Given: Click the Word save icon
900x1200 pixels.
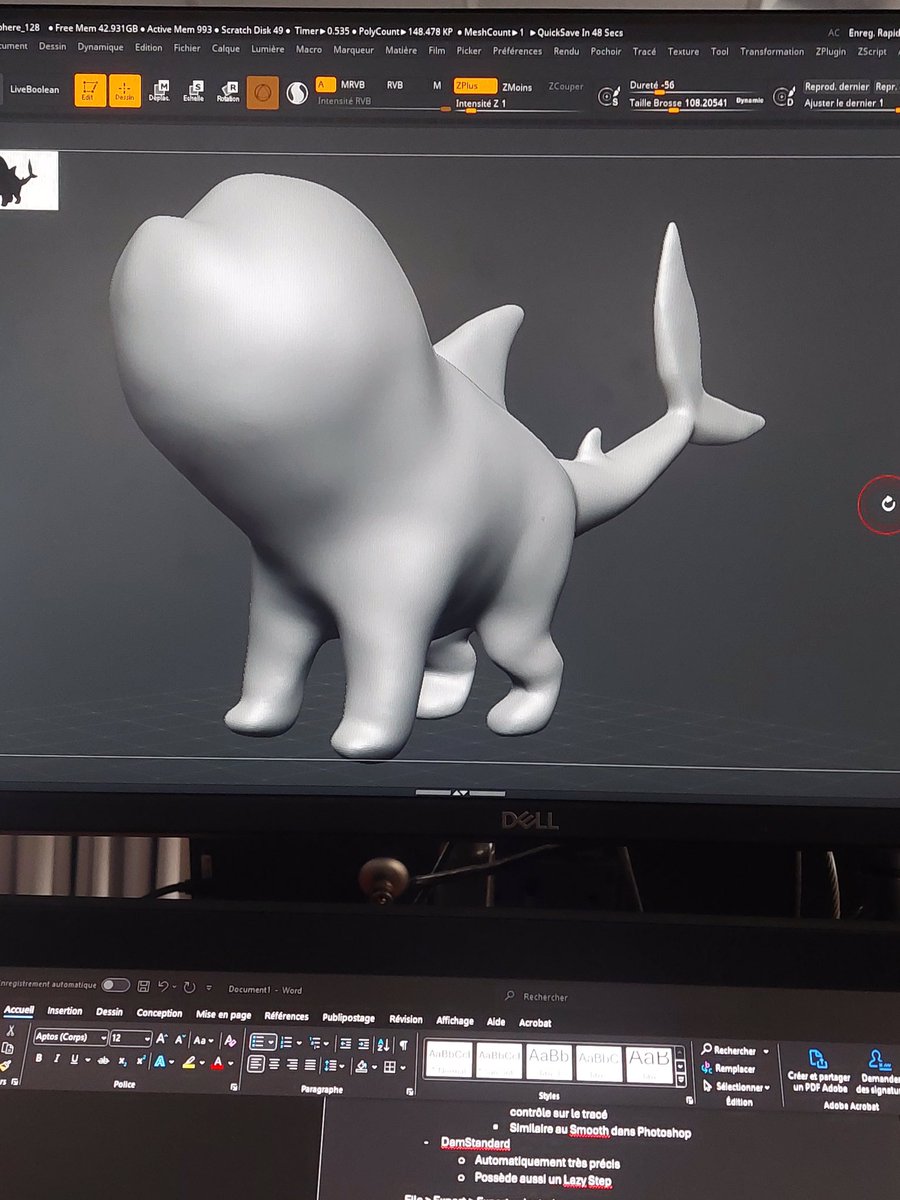Looking at the screenshot, I should [x=144, y=987].
